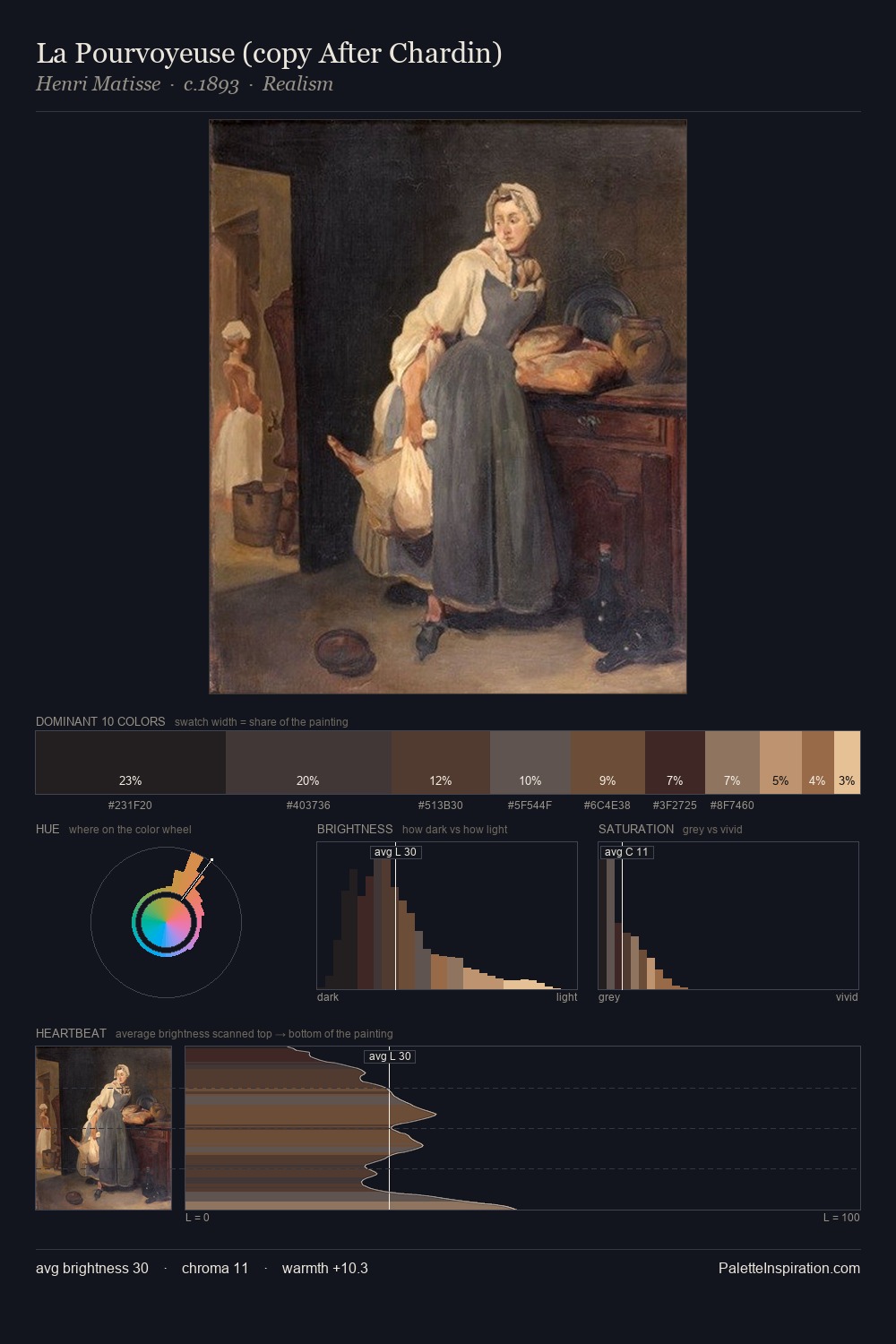Click the hue color wheel
The height and width of the screenshot is (1344, 896).
point(166,922)
